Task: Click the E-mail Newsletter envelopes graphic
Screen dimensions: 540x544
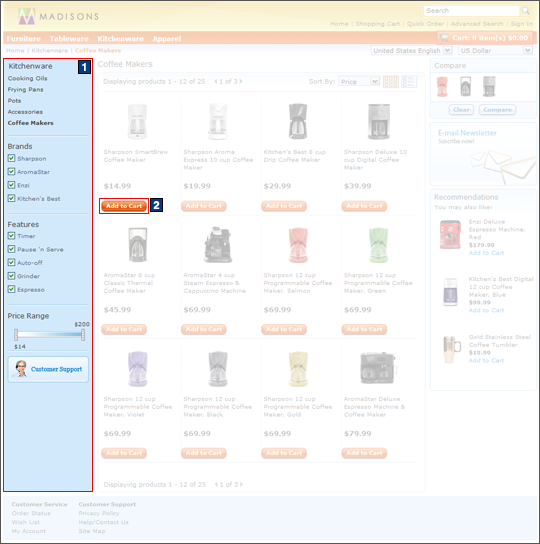Action: (x=503, y=166)
